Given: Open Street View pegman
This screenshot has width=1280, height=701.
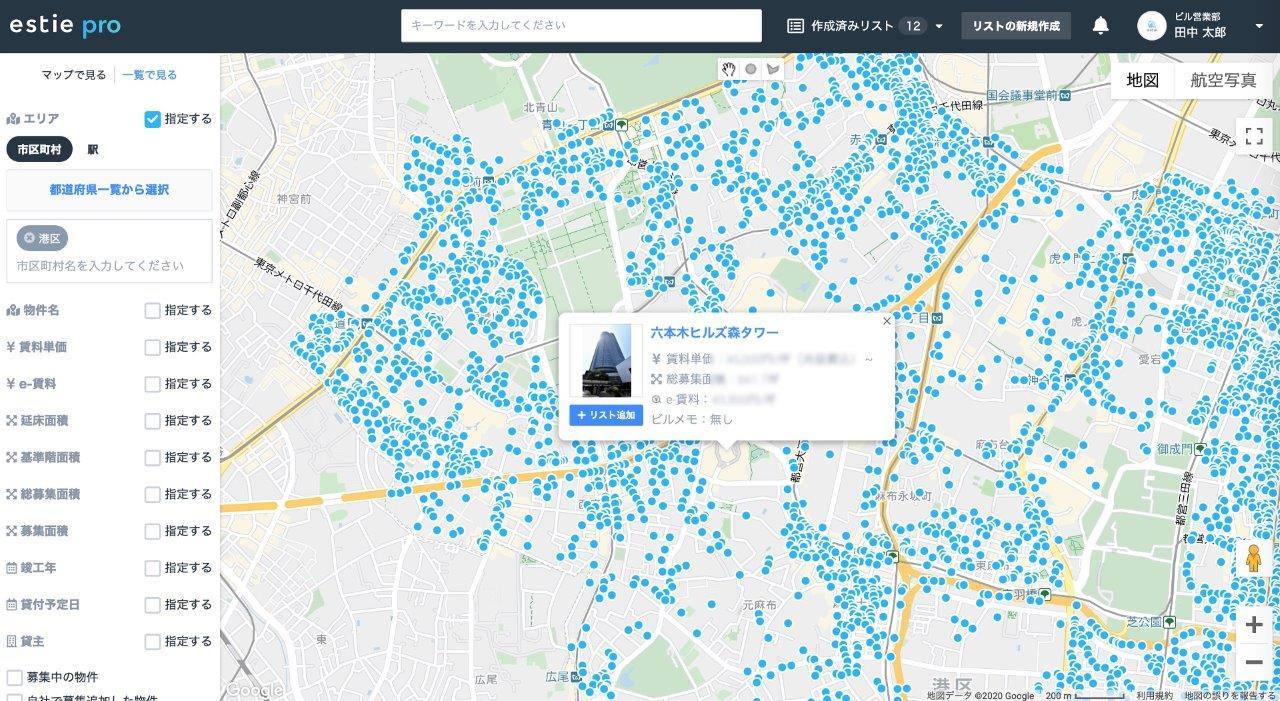Looking at the screenshot, I should (x=1254, y=558).
